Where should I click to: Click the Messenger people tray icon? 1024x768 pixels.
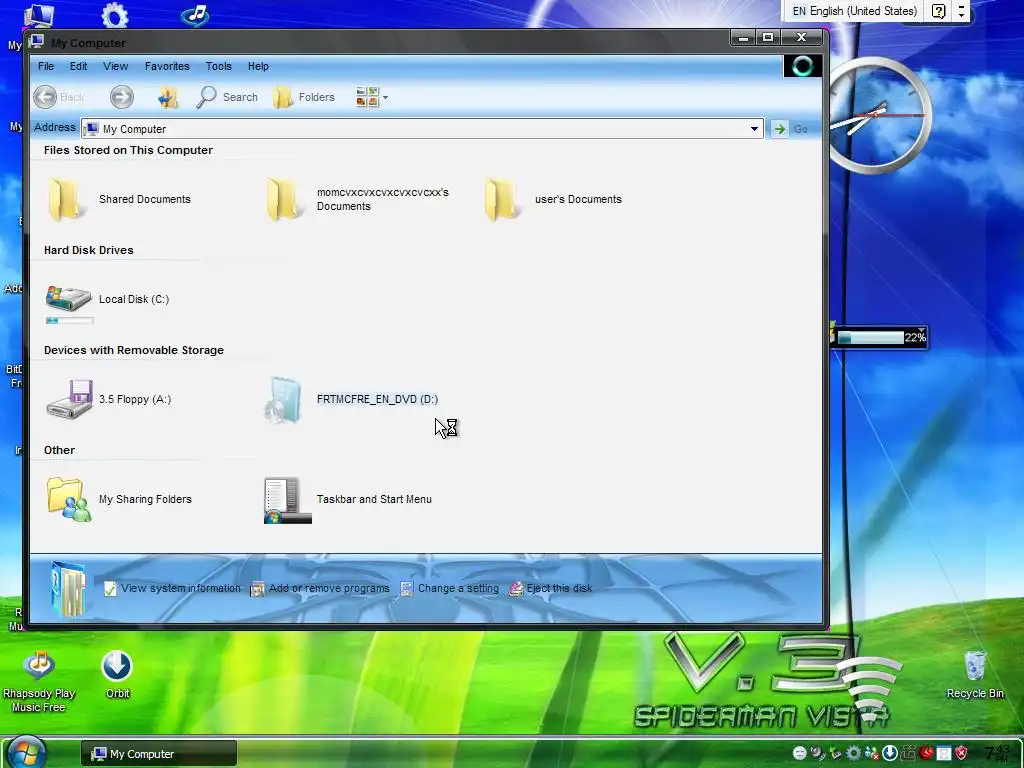click(x=872, y=754)
